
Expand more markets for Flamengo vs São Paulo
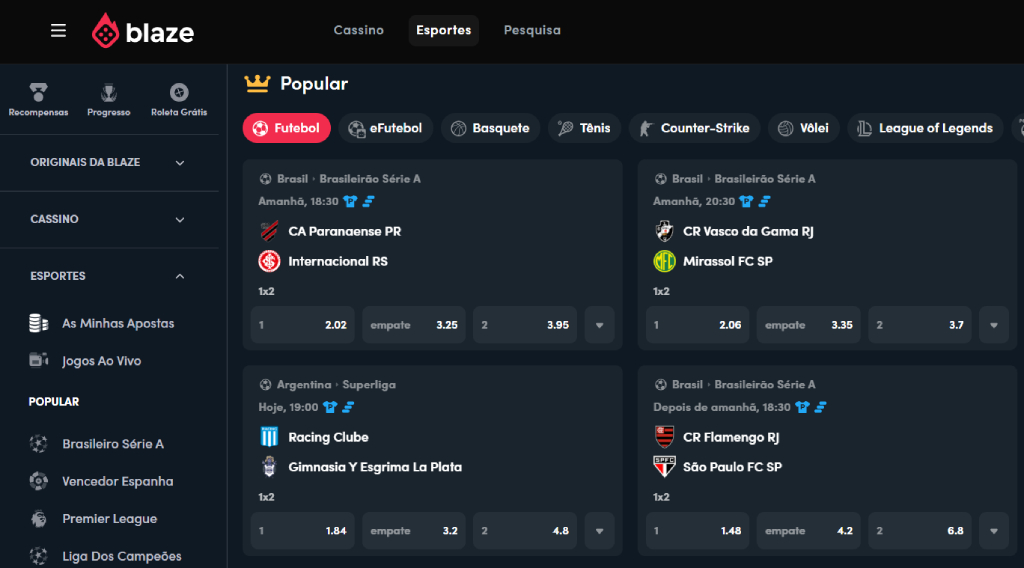coord(994,531)
